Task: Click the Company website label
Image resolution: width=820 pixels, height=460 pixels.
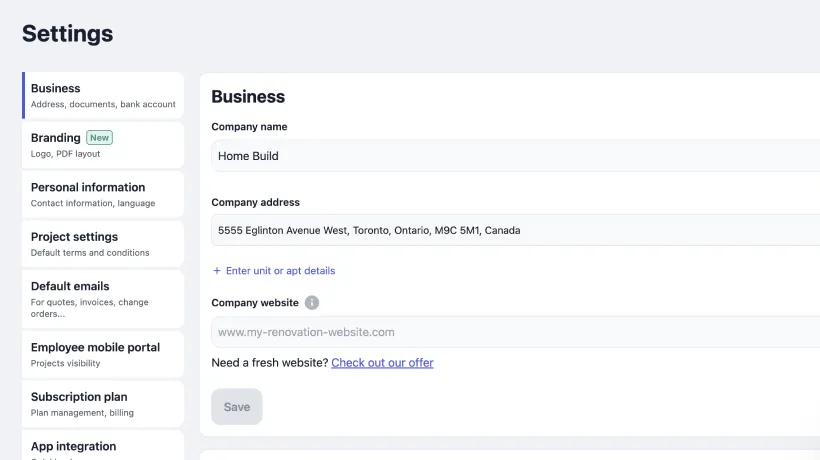Action: coord(255,303)
